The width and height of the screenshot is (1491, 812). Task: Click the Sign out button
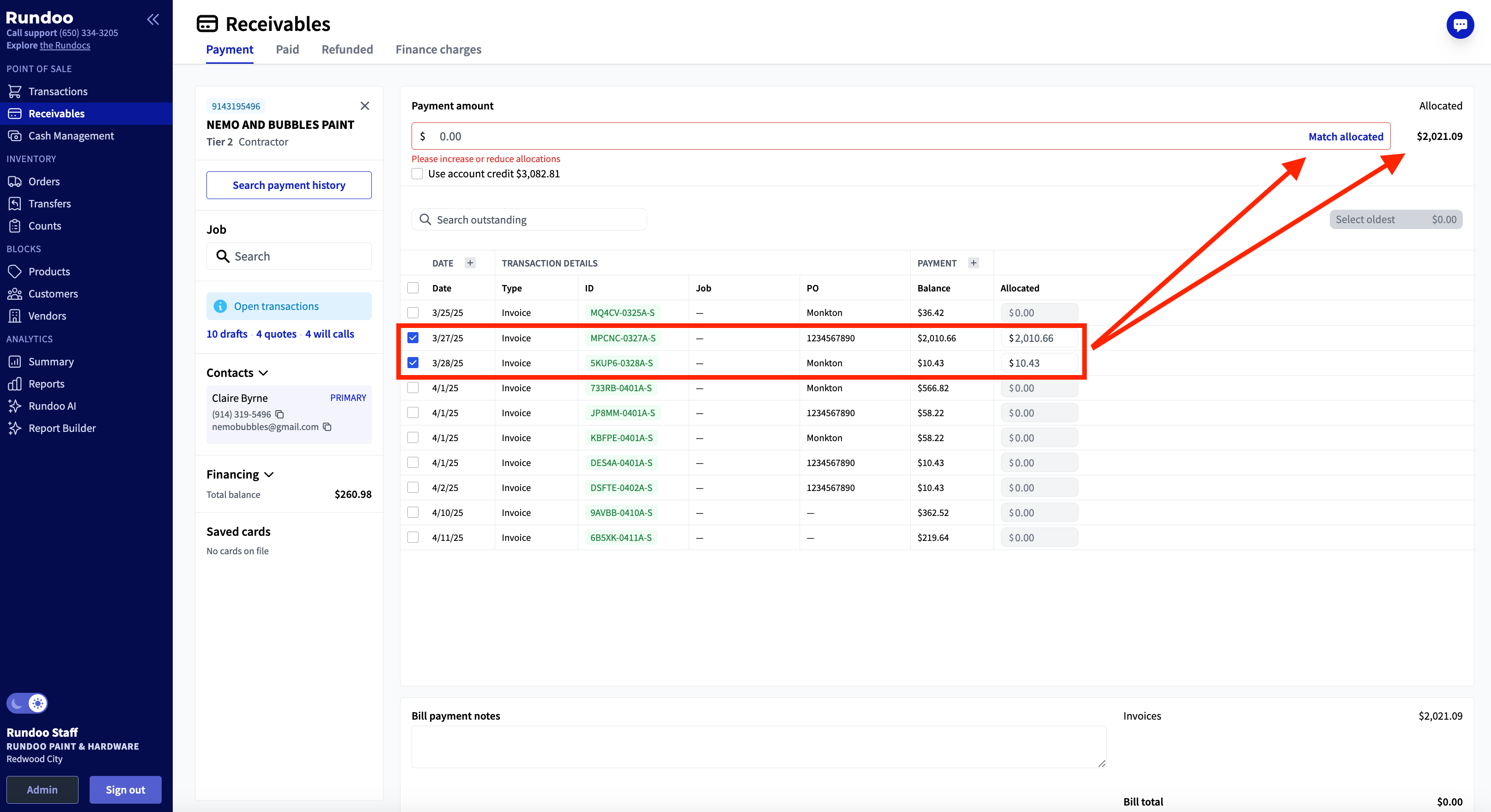coord(125,789)
